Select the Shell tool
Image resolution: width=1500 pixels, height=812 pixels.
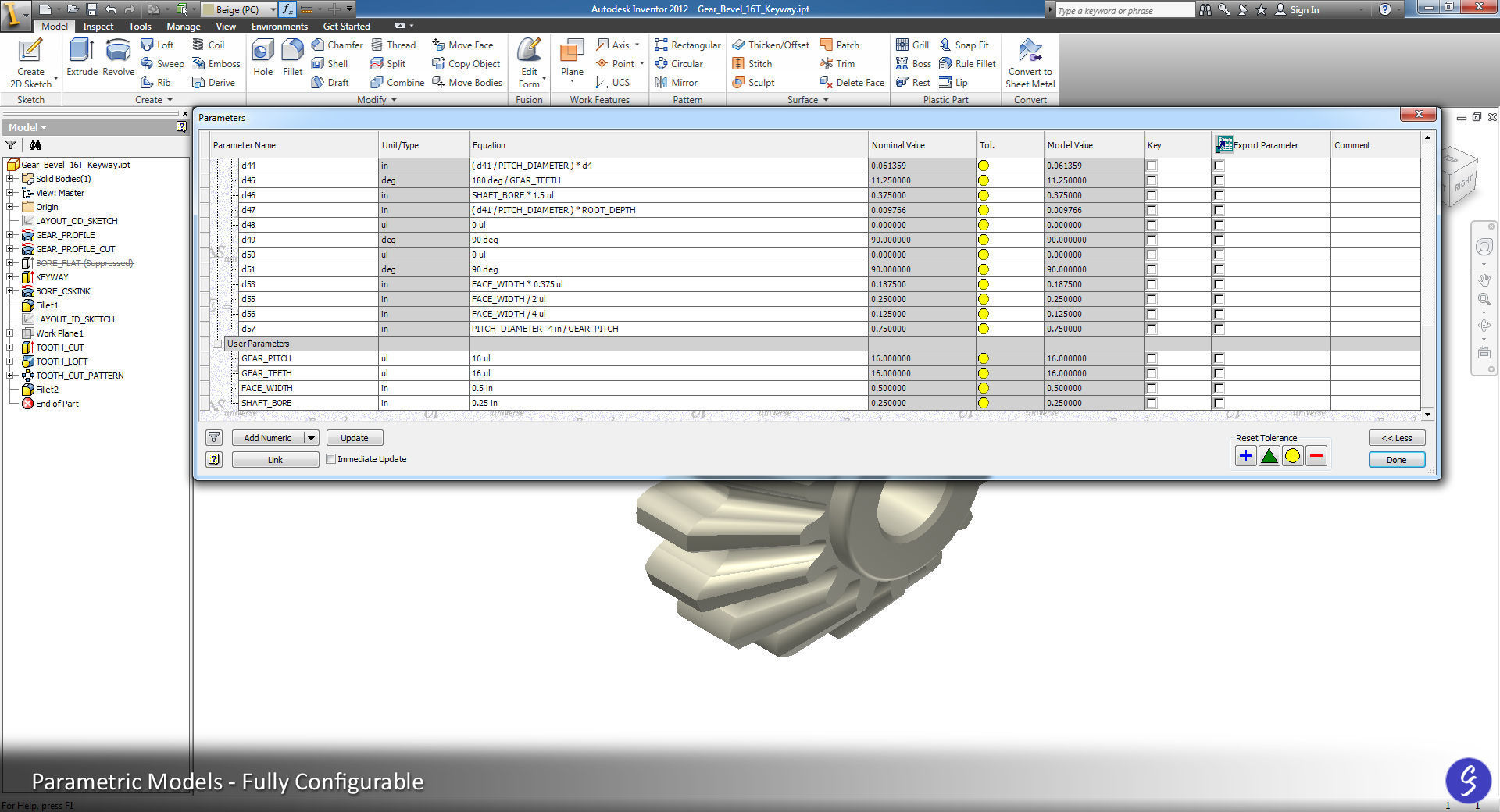click(x=329, y=63)
